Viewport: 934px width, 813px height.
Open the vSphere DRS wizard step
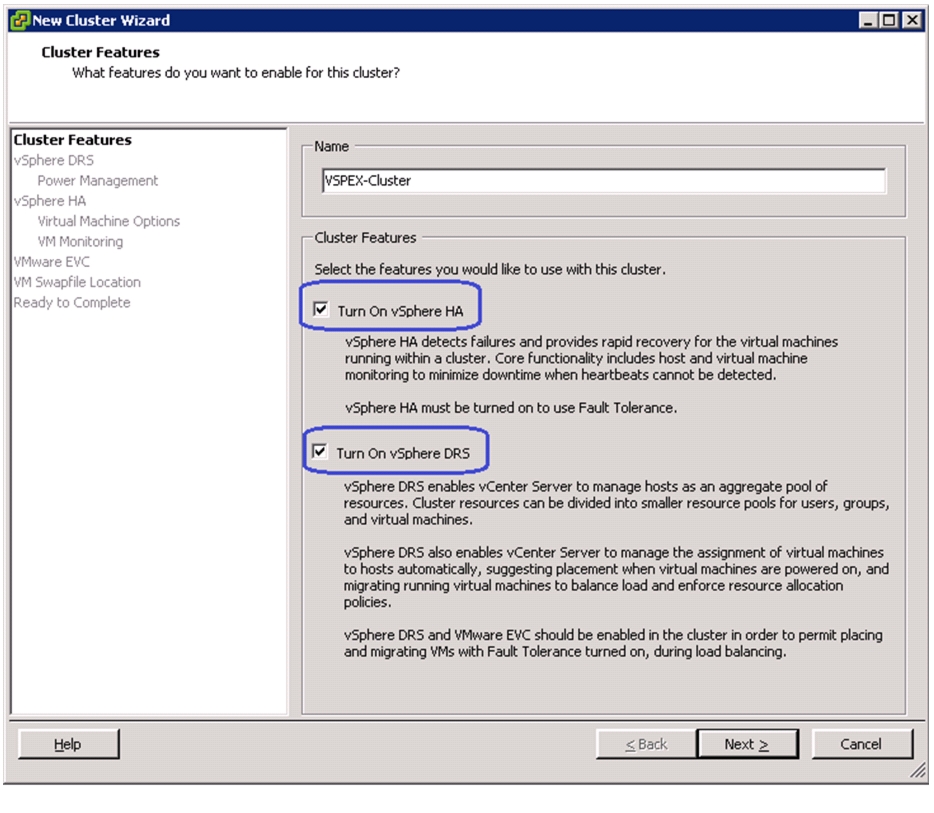pos(54,160)
